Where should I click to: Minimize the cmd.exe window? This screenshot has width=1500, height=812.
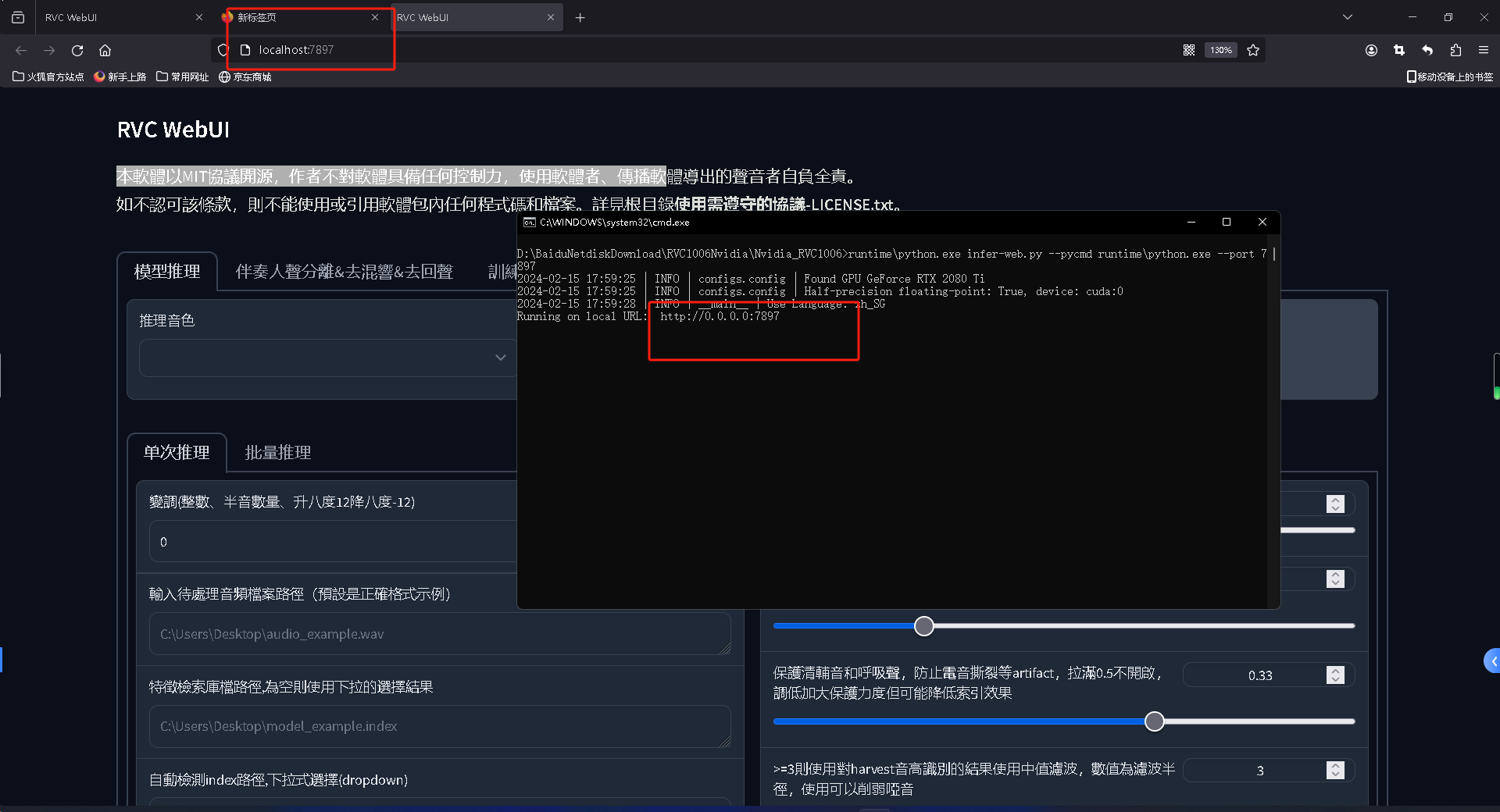click(x=1191, y=223)
